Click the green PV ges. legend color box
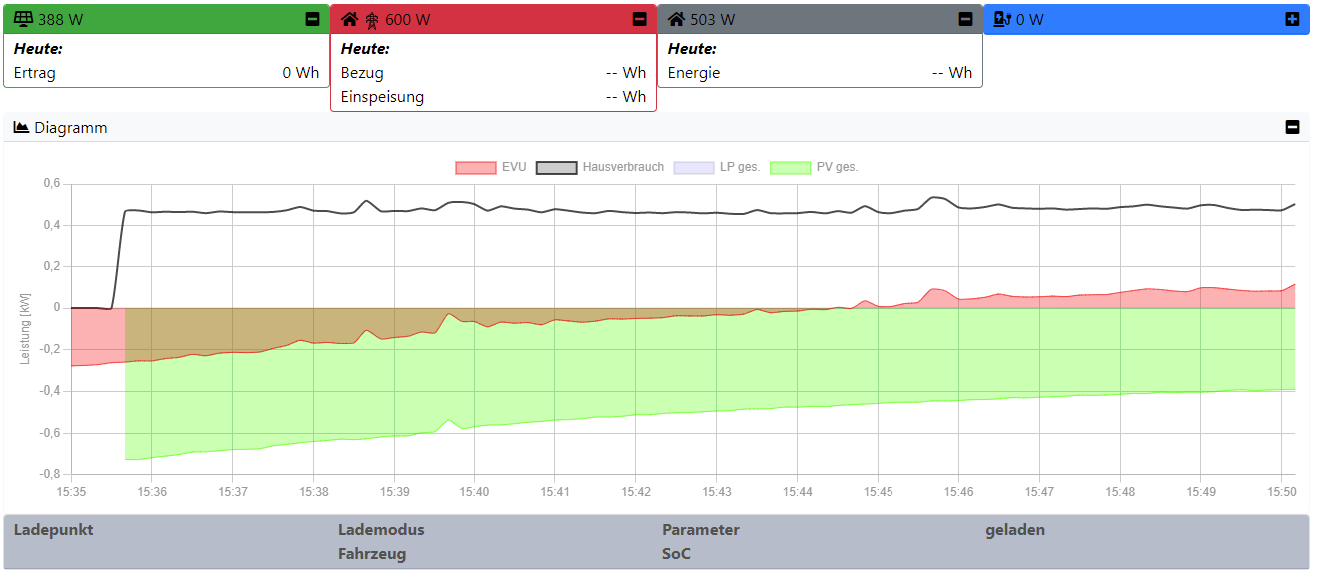 click(790, 167)
